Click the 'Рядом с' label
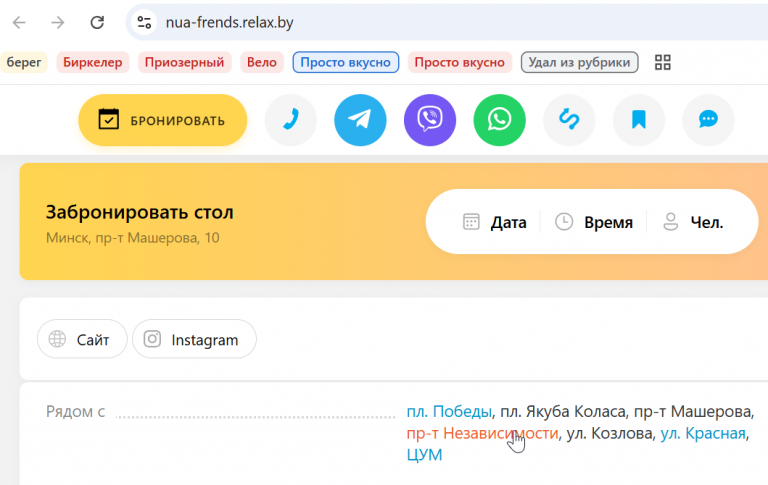The image size is (768, 485). pos(75,412)
